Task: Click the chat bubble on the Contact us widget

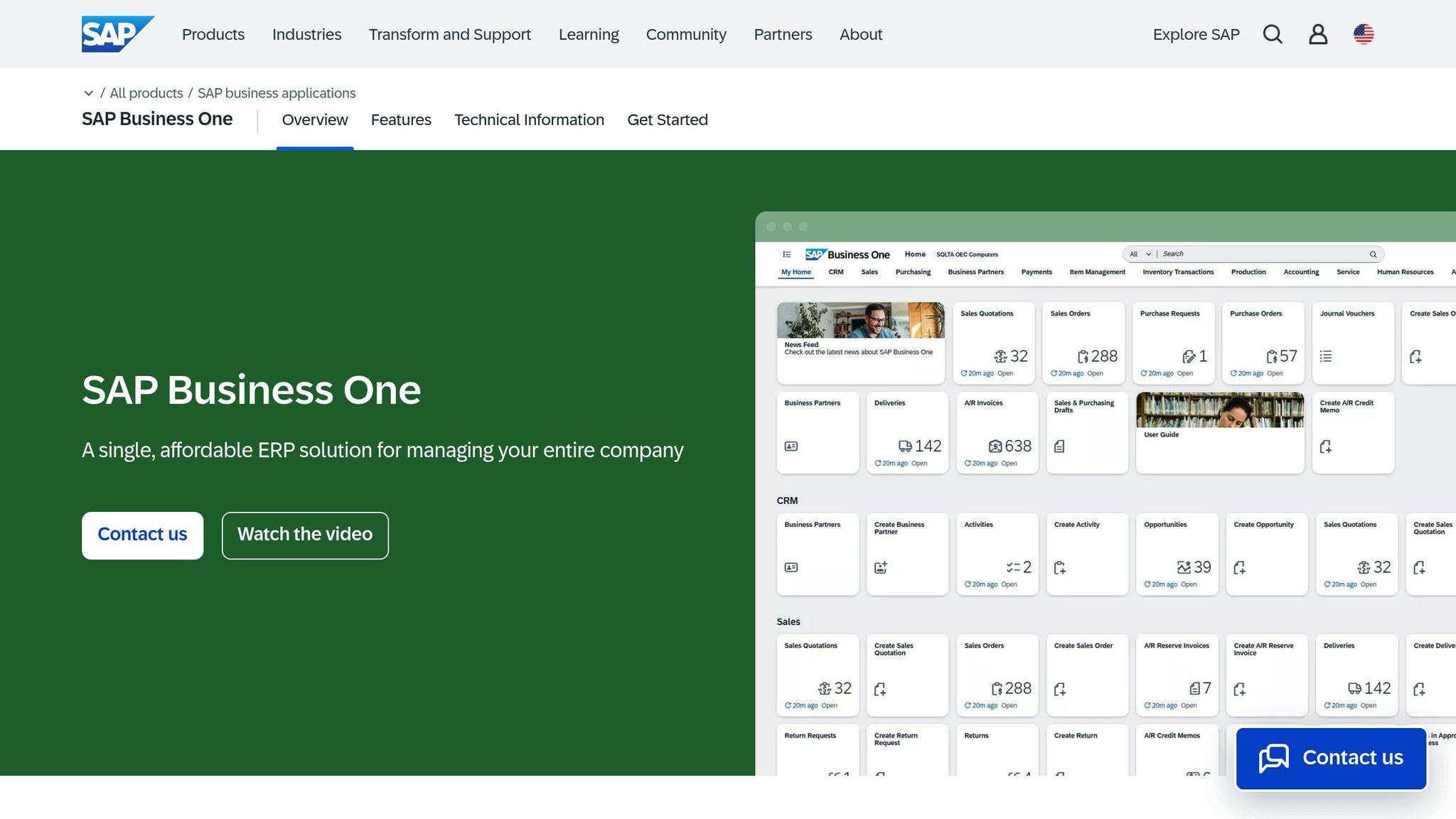Action: click(1273, 758)
